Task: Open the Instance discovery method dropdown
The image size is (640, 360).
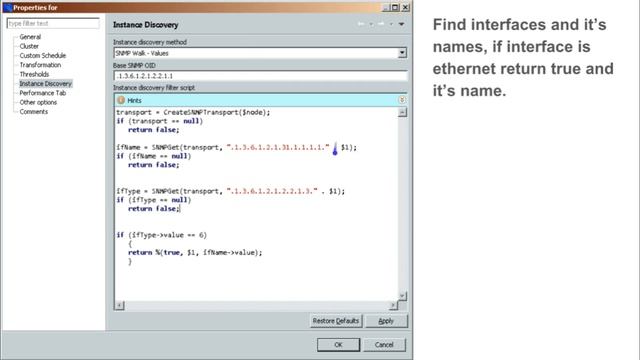Action: (x=402, y=53)
